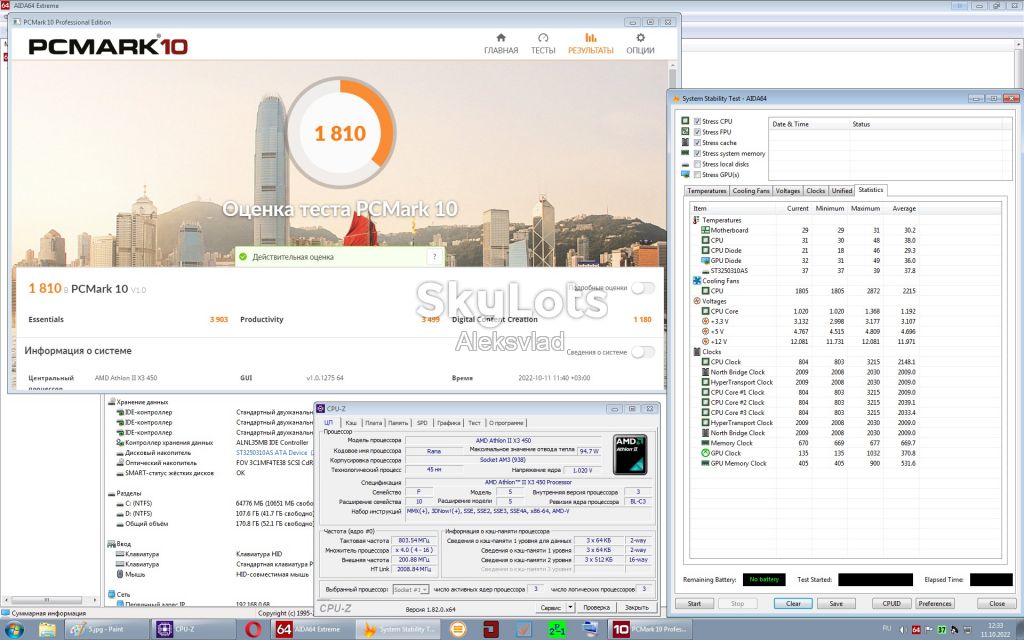Click the CPU-Z taskbar button
This screenshot has height=640, width=1024.
[193, 630]
